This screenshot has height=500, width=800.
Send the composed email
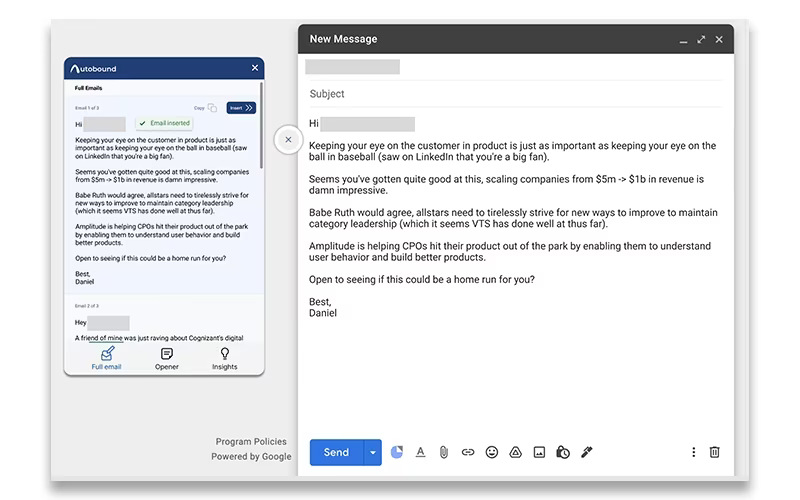coord(336,452)
